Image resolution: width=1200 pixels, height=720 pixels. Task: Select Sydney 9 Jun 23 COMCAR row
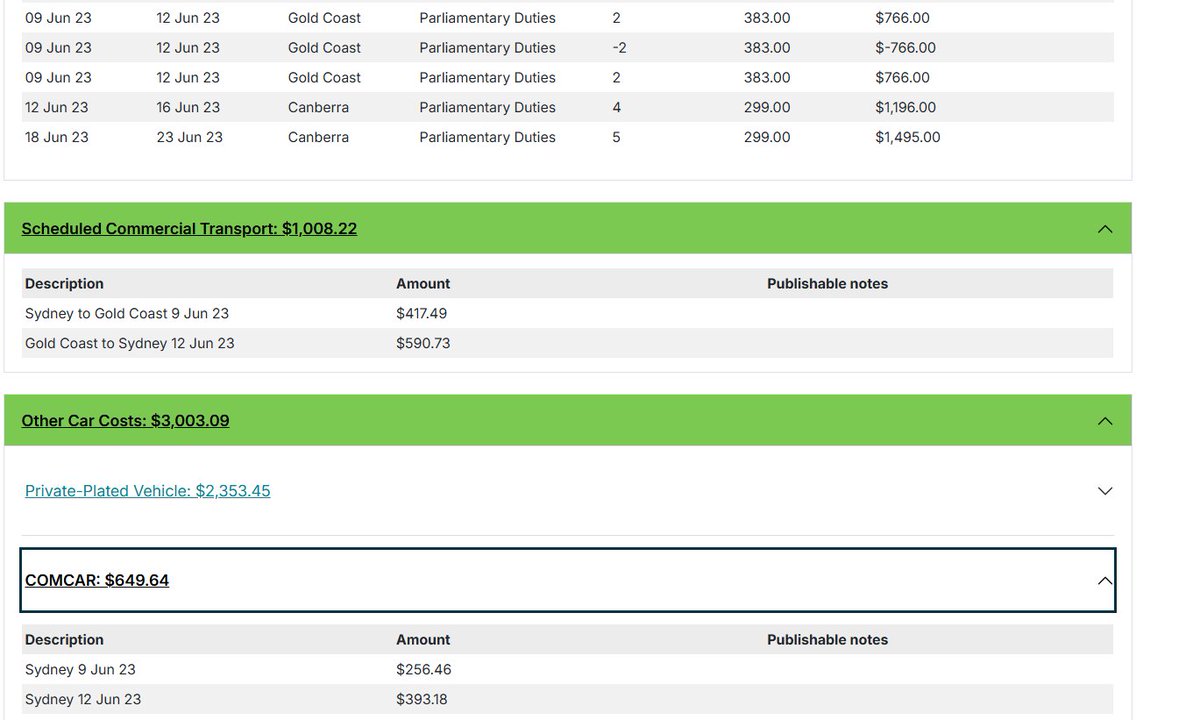tap(567, 669)
